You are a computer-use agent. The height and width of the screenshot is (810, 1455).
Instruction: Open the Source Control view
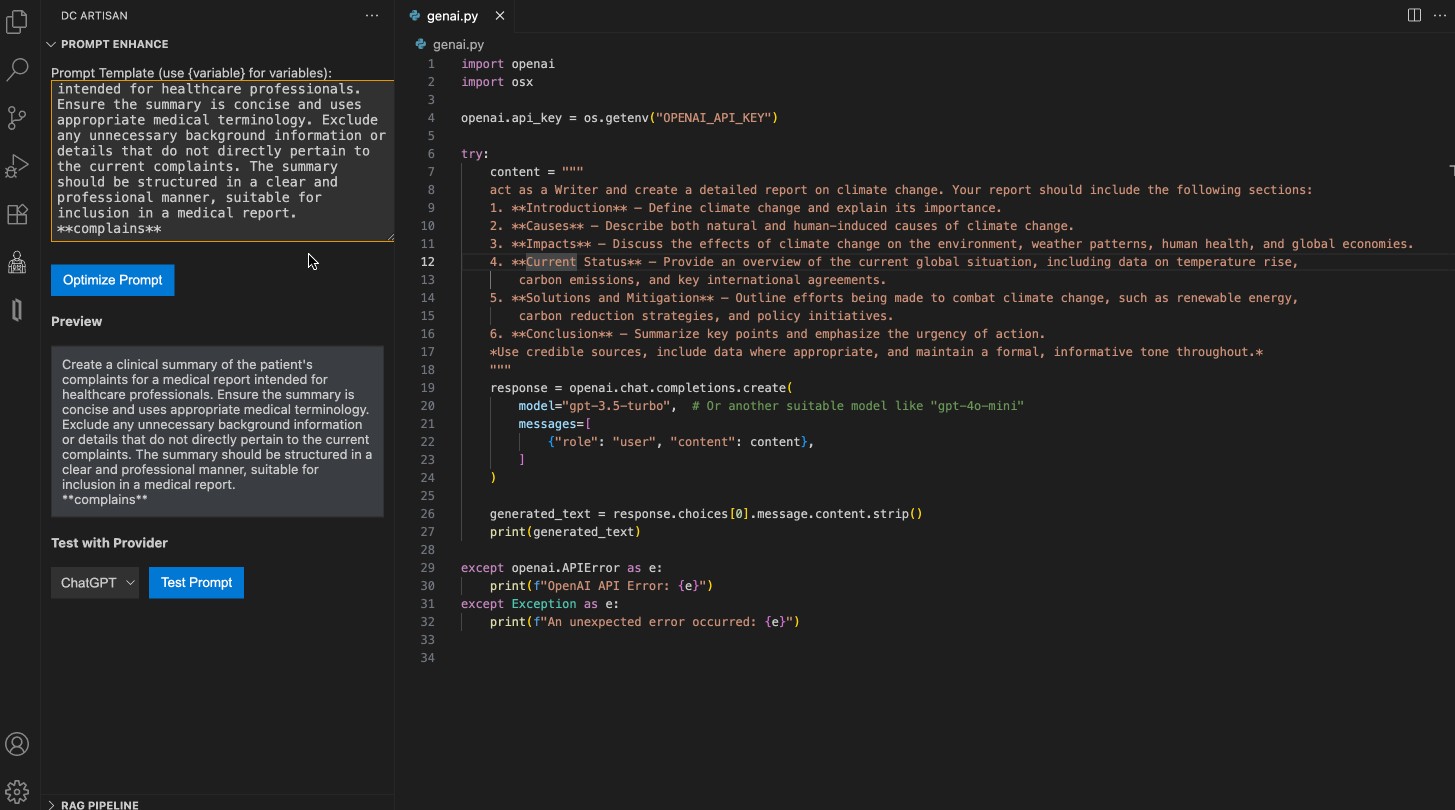tap(17, 118)
